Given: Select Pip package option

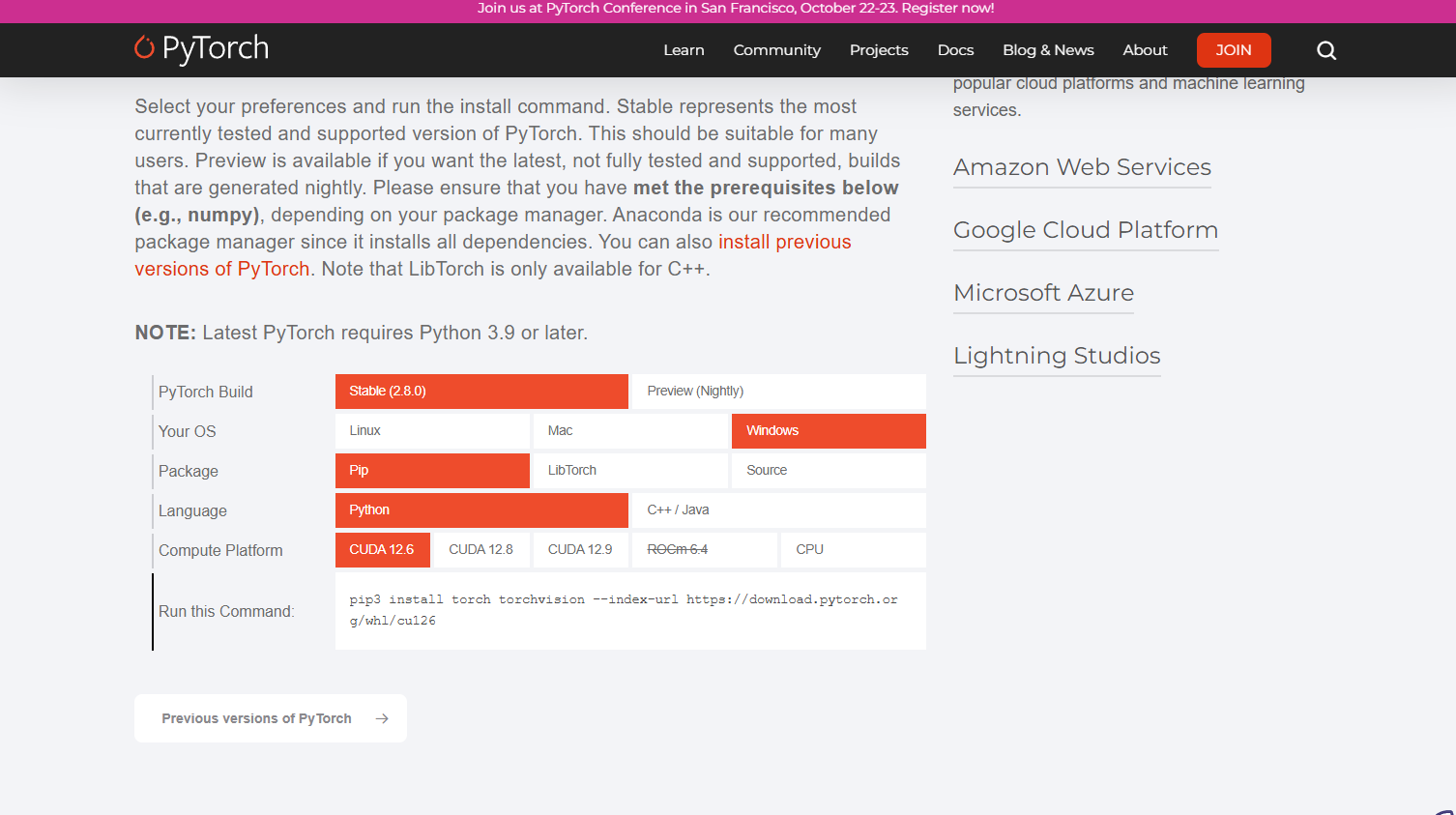Looking at the screenshot, I should click(x=432, y=471).
